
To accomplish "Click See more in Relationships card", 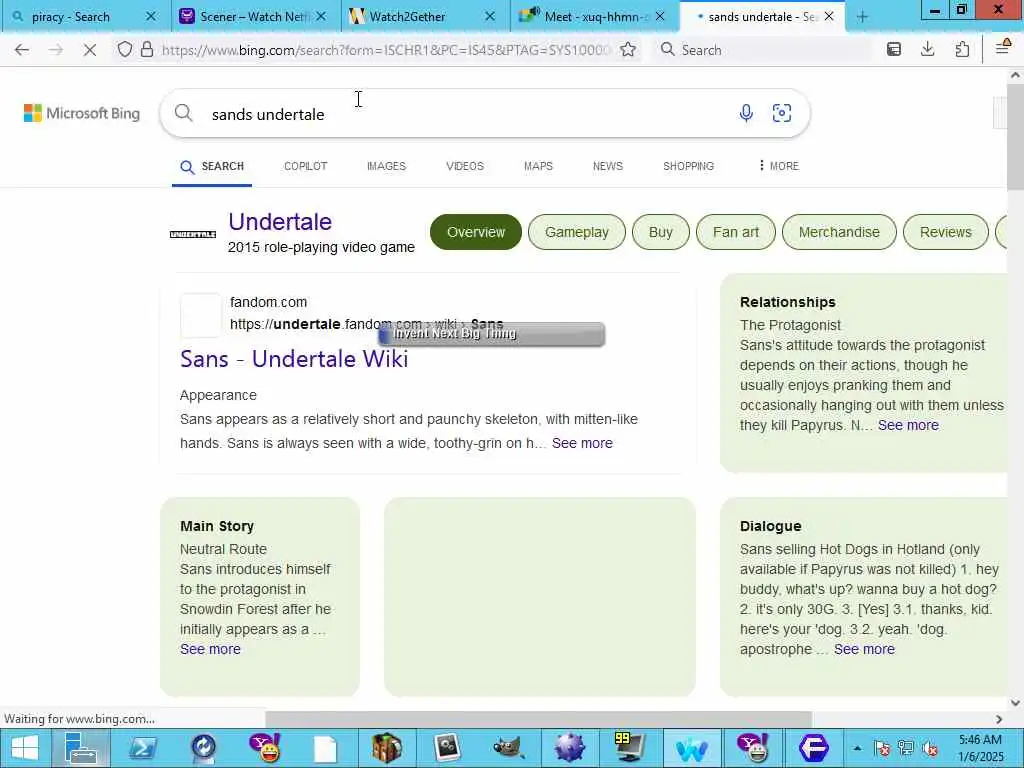I will click(x=908, y=425).
